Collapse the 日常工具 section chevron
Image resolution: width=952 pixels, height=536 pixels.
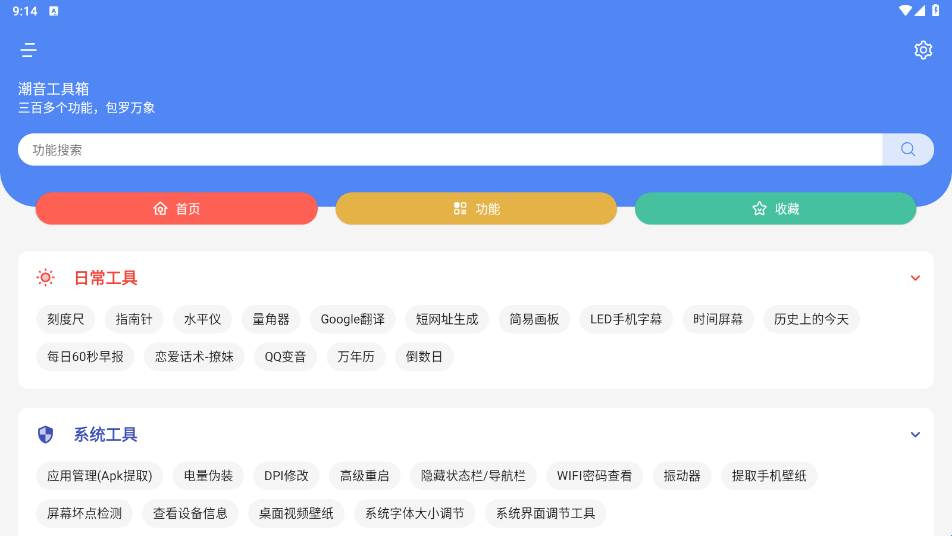pyautogui.click(x=915, y=278)
